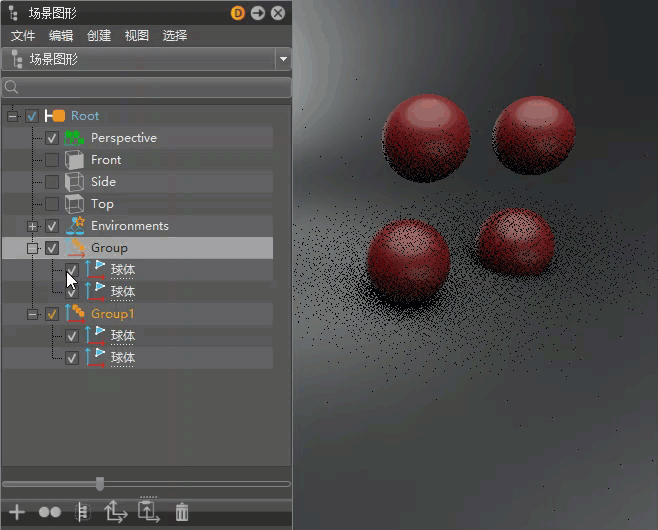Click the tree hierarchy toolbar icon
The width and height of the screenshot is (658, 530).
(83, 512)
